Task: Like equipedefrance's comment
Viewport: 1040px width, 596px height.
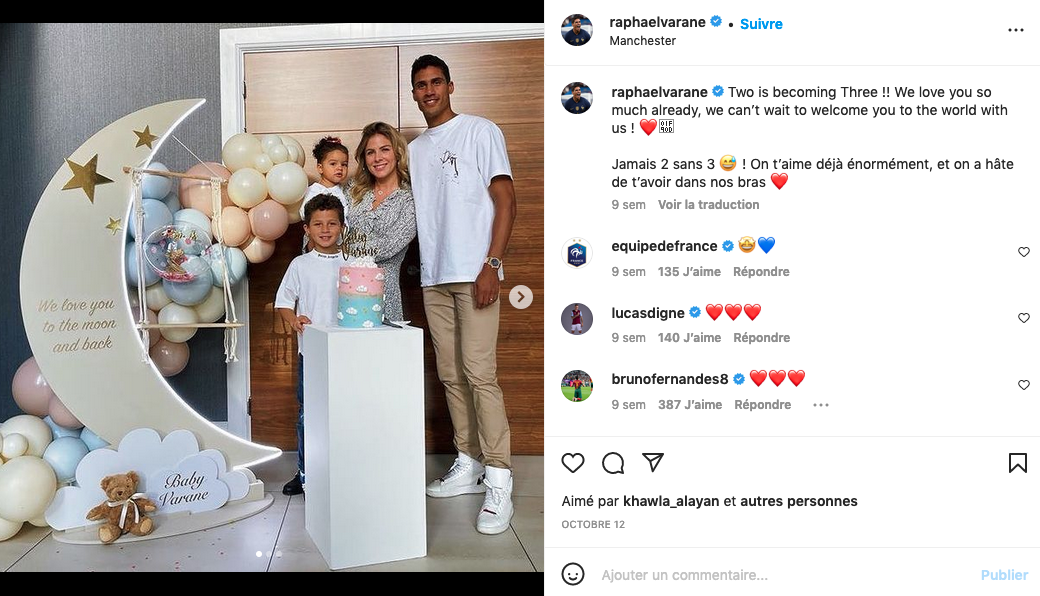Action: 1023,252
